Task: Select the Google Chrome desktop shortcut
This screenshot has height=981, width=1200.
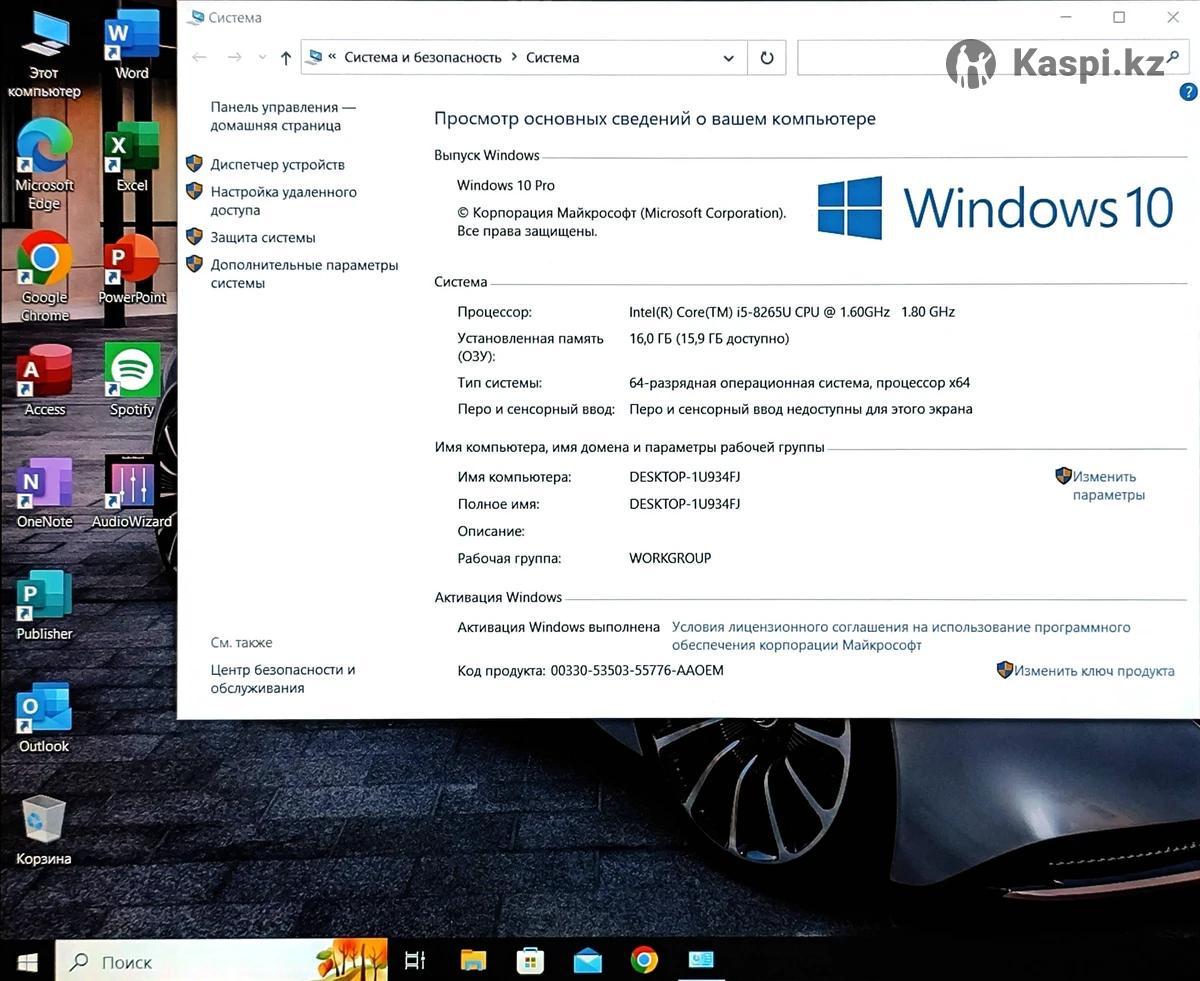Action: tap(44, 278)
